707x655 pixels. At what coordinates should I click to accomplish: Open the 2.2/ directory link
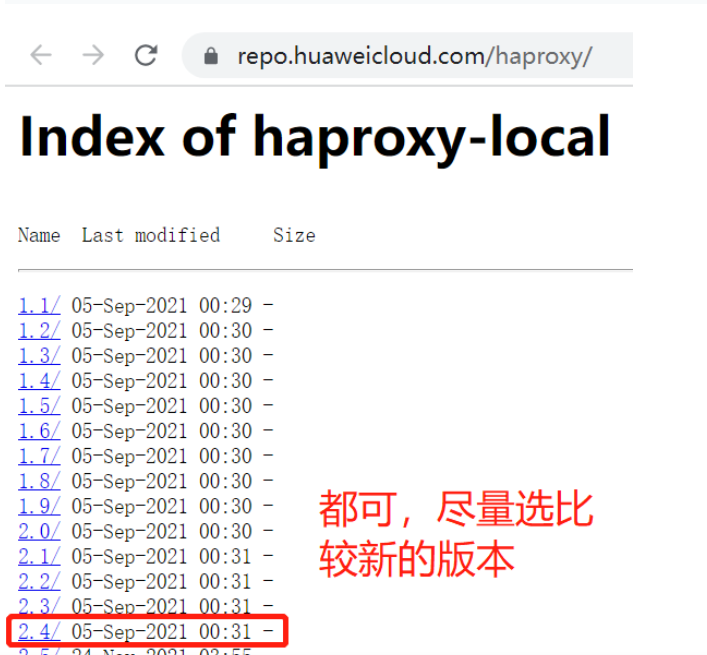click(39, 582)
